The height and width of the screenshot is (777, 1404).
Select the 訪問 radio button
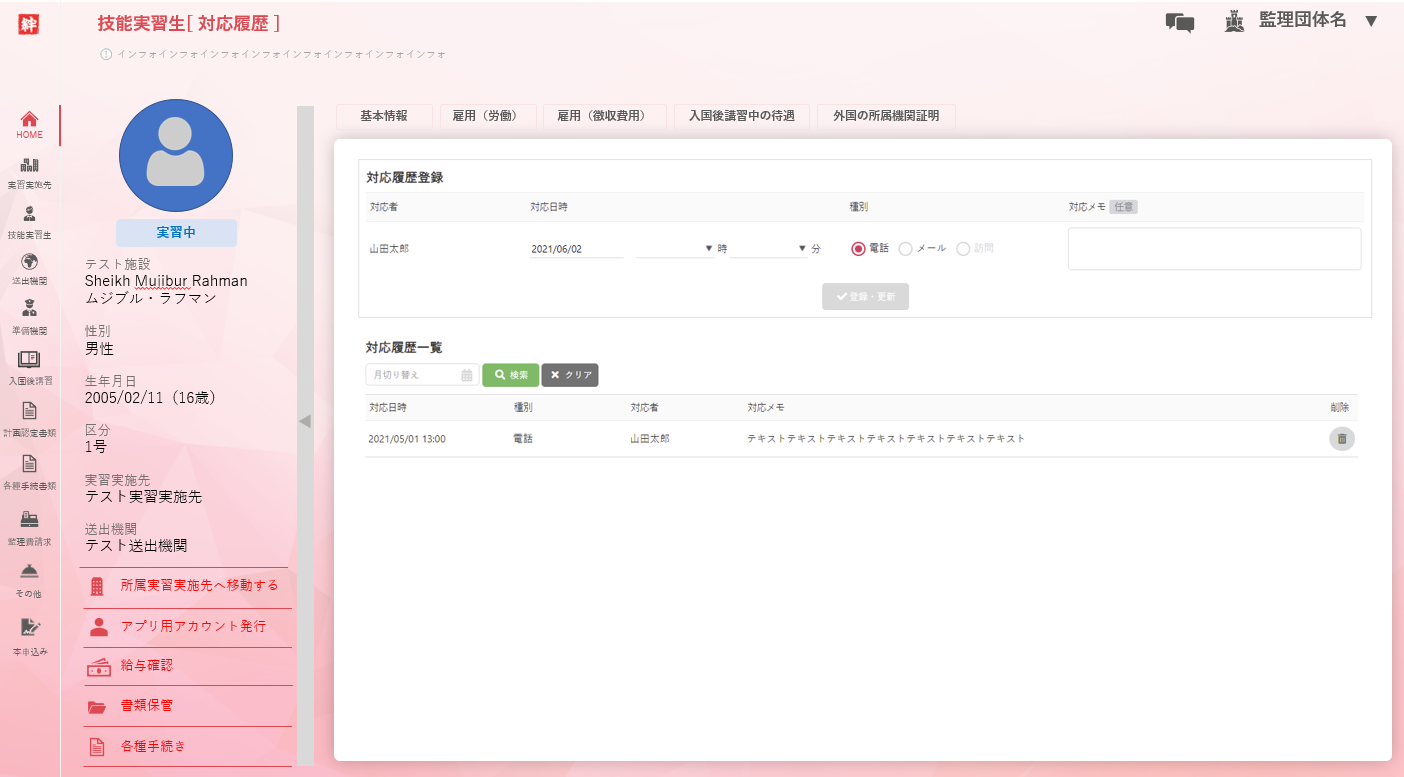tap(963, 249)
